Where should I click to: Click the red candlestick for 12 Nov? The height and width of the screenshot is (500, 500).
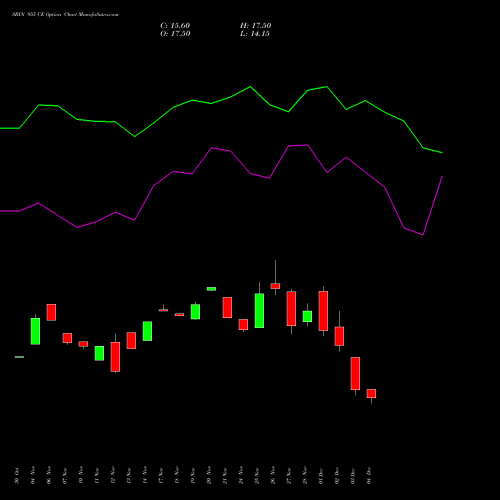pyautogui.click(x=115, y=357)
